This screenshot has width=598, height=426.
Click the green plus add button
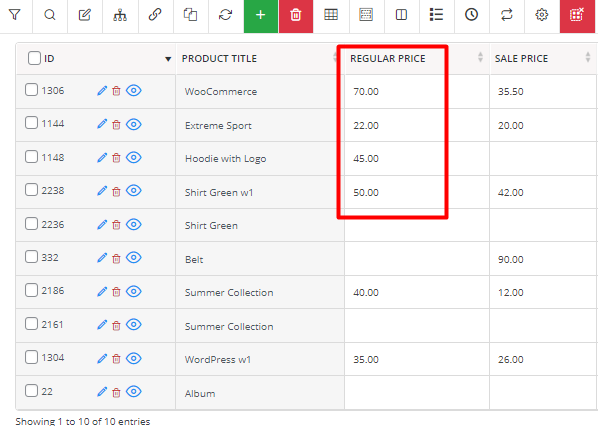tap(261, 15)
